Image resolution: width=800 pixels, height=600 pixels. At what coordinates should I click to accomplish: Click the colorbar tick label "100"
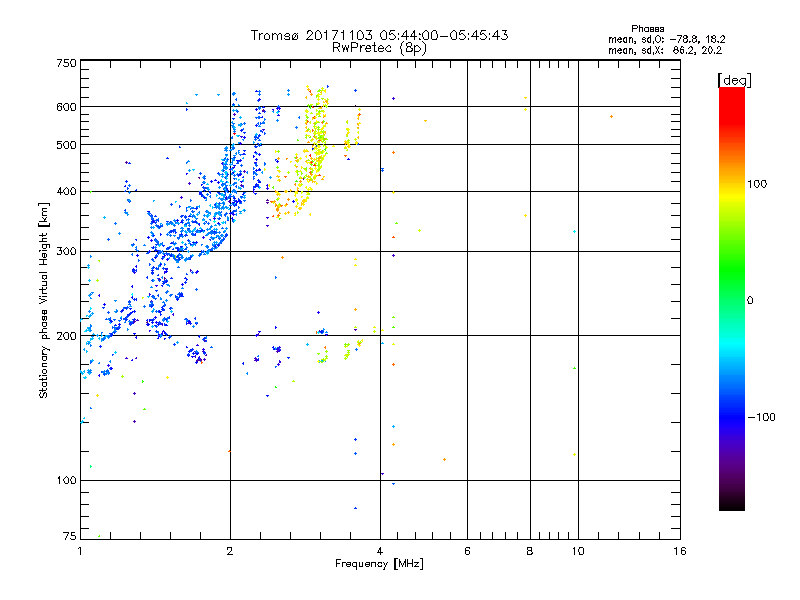(x=757, y=184)
